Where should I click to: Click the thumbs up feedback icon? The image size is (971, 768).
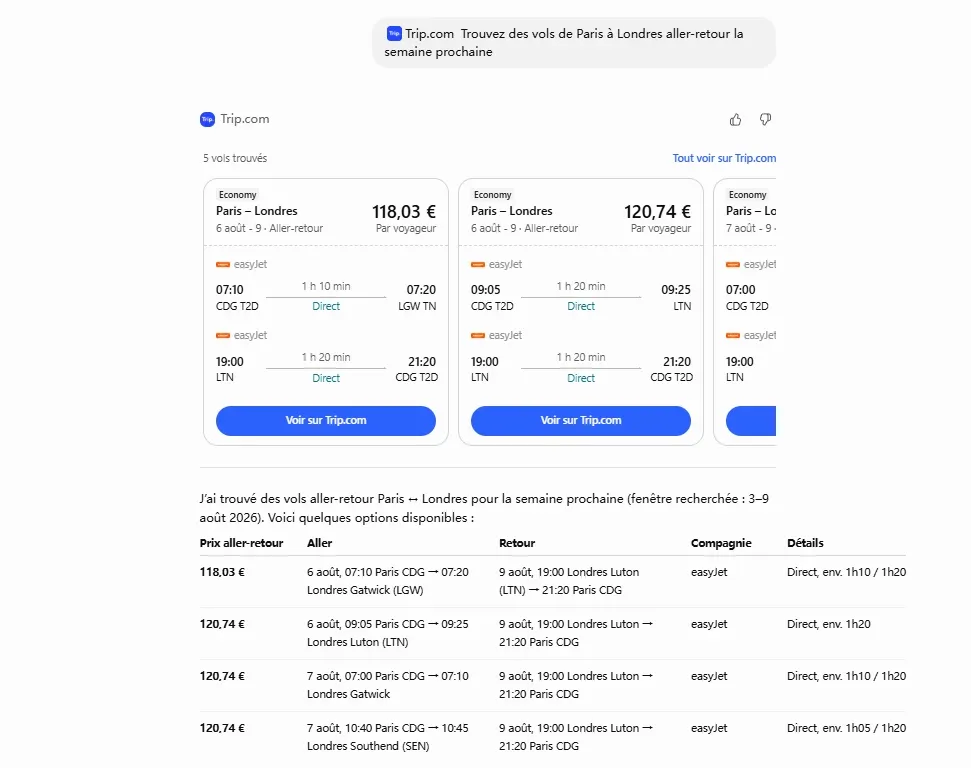[x=735, y=120]
